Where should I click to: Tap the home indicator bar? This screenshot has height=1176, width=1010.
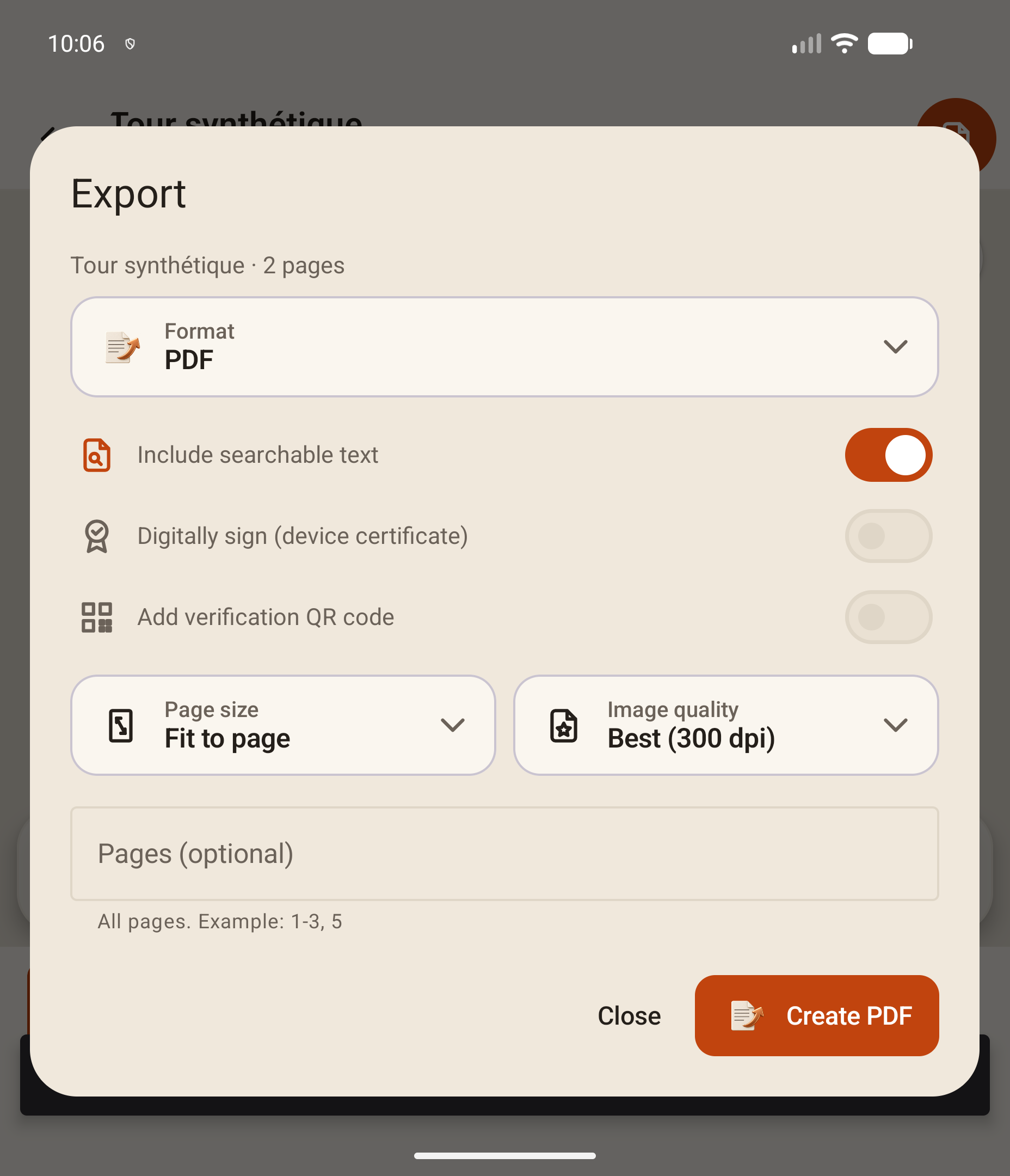[x=505, y=1155]
